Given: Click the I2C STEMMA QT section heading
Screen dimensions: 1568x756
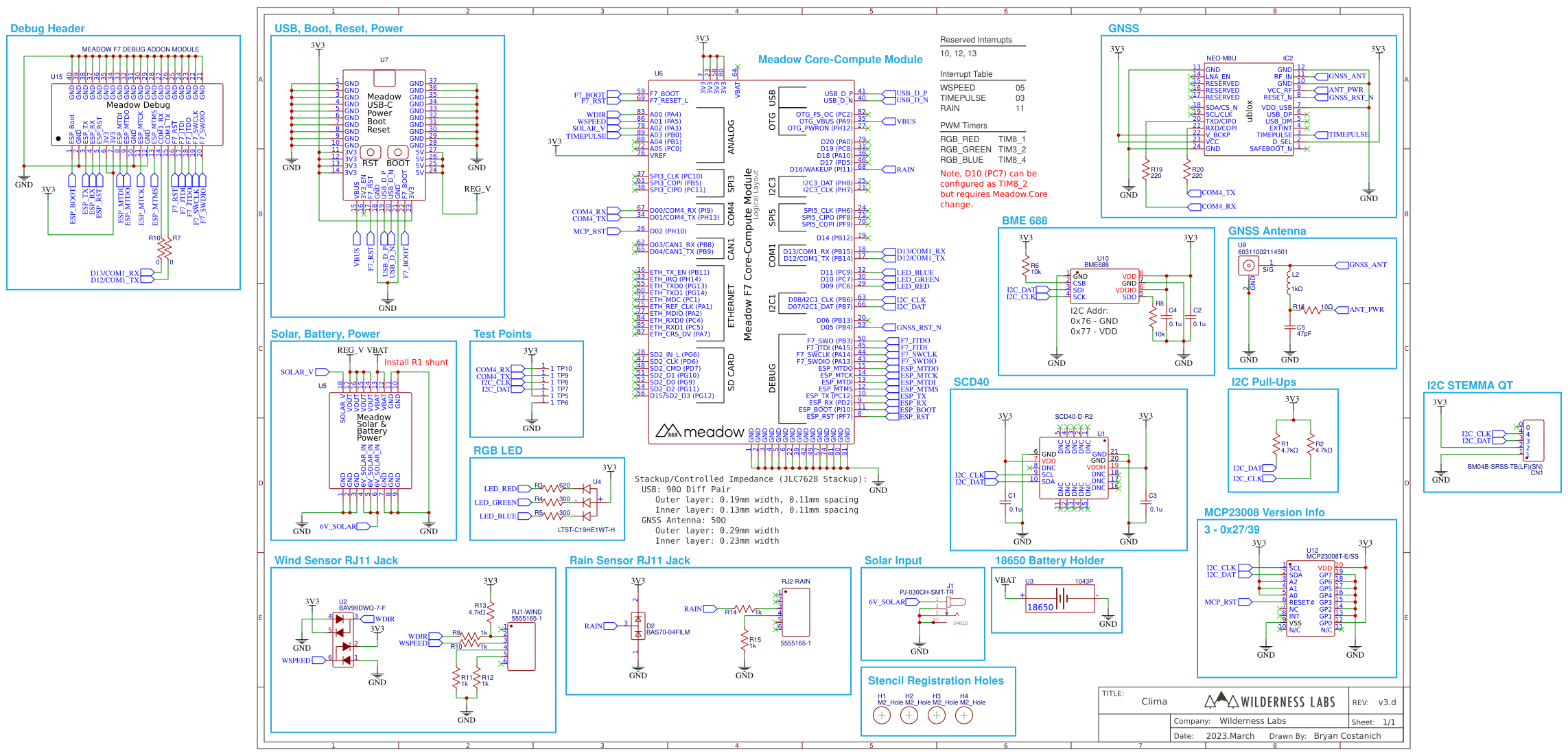Looking at the screenshot, I should tap(1469, 385).
